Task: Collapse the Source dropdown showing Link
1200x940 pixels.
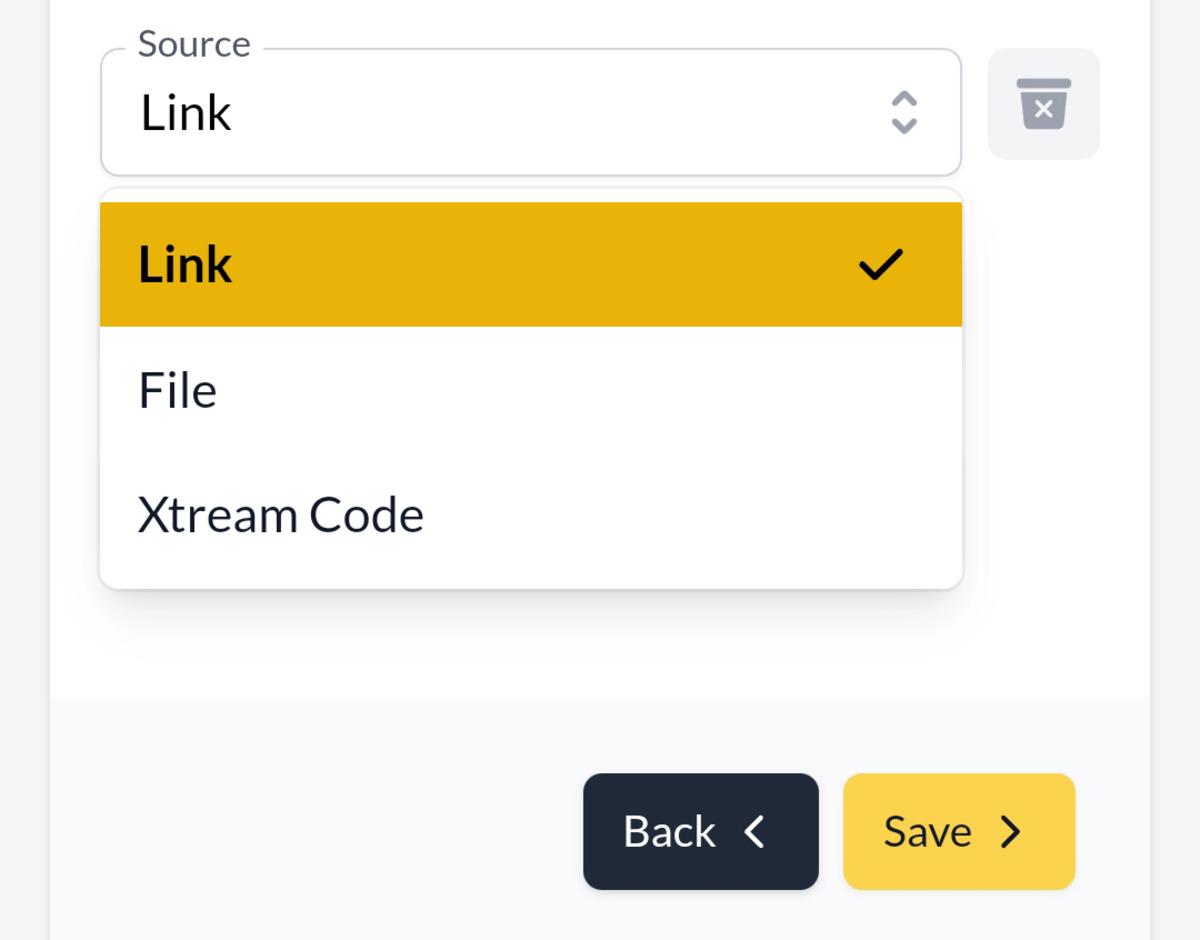Action: [x=530, y=112]
